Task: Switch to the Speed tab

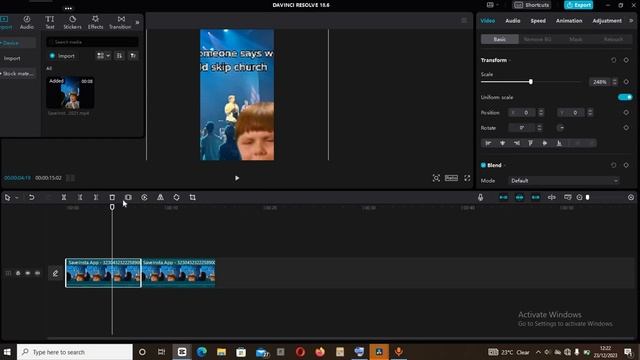Action: (538, 21)
